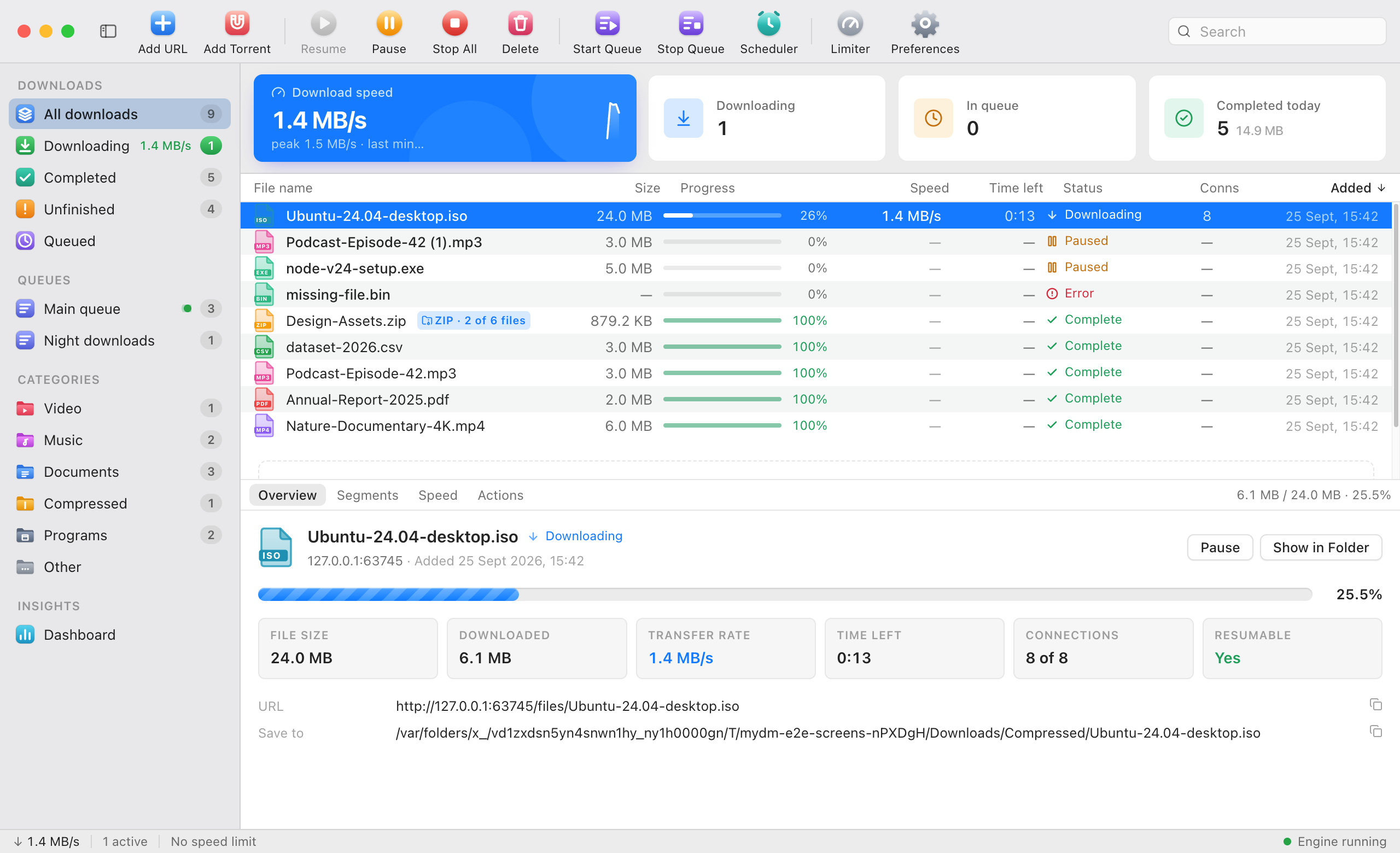Click the ZIP 2 of 6 files badge
The width and height of the screenshot is (1400, 853).
tap(474, 321)
